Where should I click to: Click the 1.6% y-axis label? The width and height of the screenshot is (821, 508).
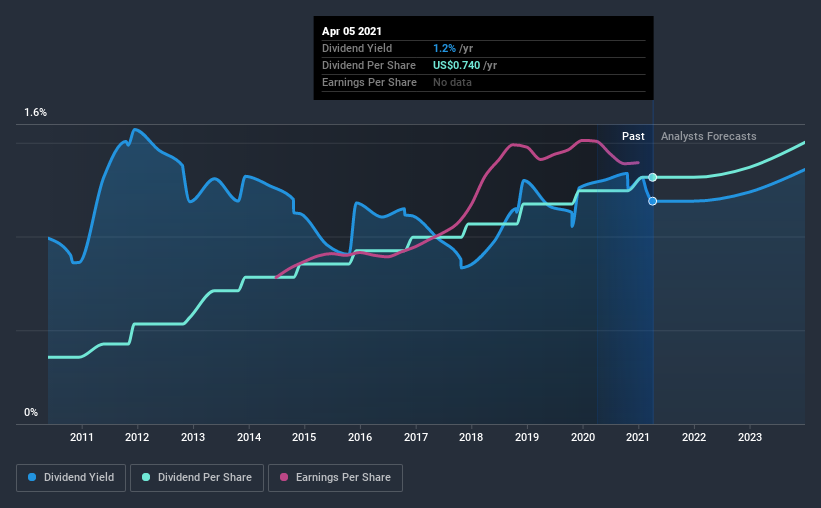[x=36, y=113]
